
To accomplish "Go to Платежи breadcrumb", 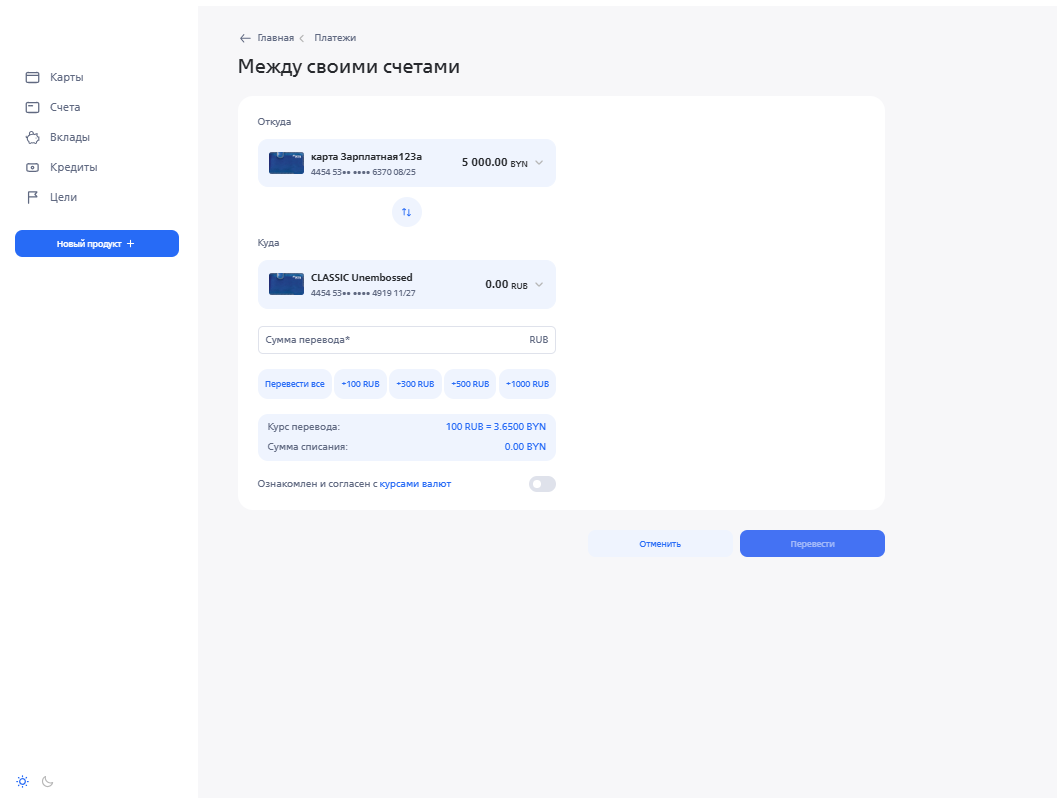I will 335,38.
